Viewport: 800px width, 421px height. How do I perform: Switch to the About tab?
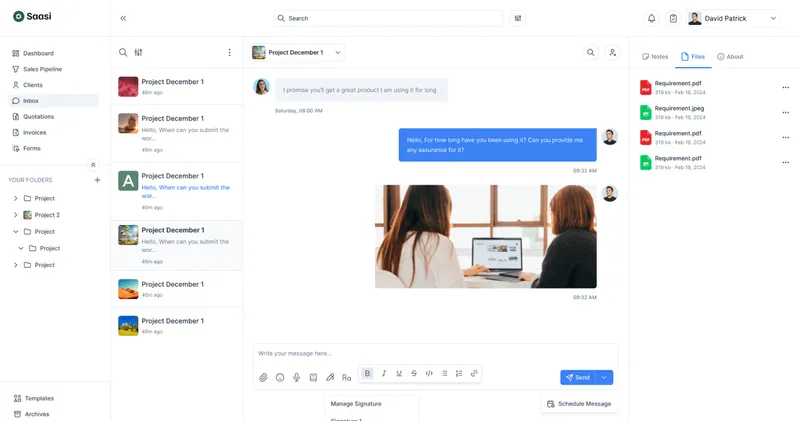(730, 57)
